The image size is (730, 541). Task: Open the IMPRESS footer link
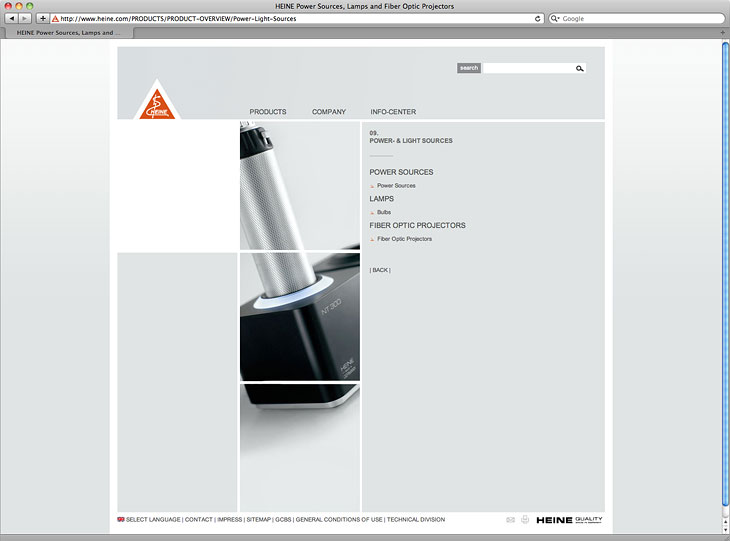(x=230, y=520)
